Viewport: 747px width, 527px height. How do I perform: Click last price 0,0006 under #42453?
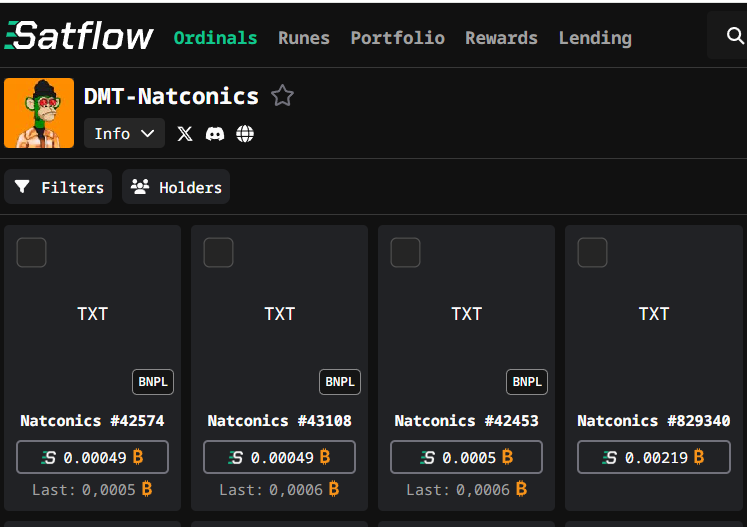pos(466,489)
